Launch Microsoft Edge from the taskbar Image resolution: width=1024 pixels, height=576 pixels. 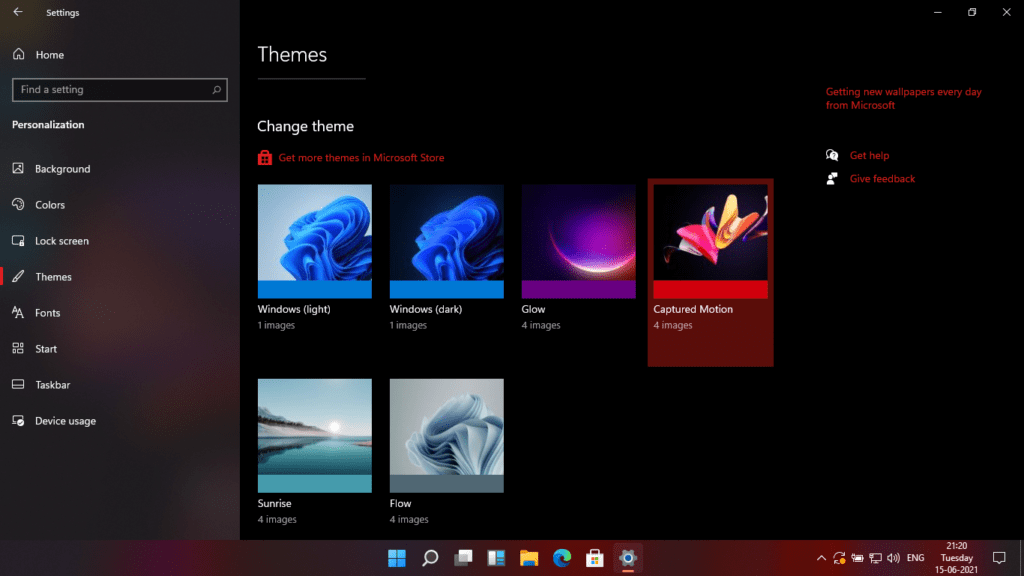562,558
